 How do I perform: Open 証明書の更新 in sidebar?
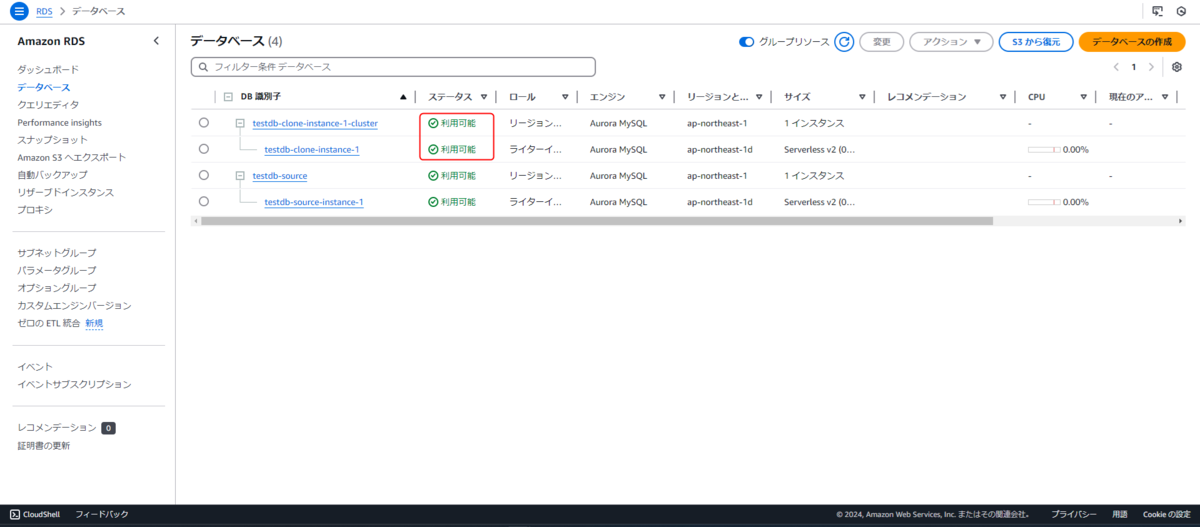click(44, 446)
